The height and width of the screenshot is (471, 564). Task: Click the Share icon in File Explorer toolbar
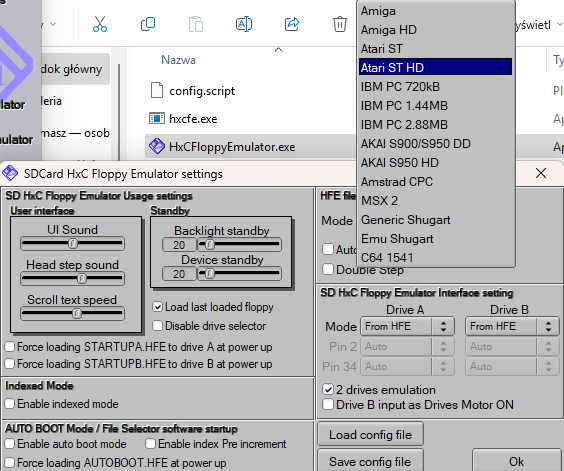292,24
